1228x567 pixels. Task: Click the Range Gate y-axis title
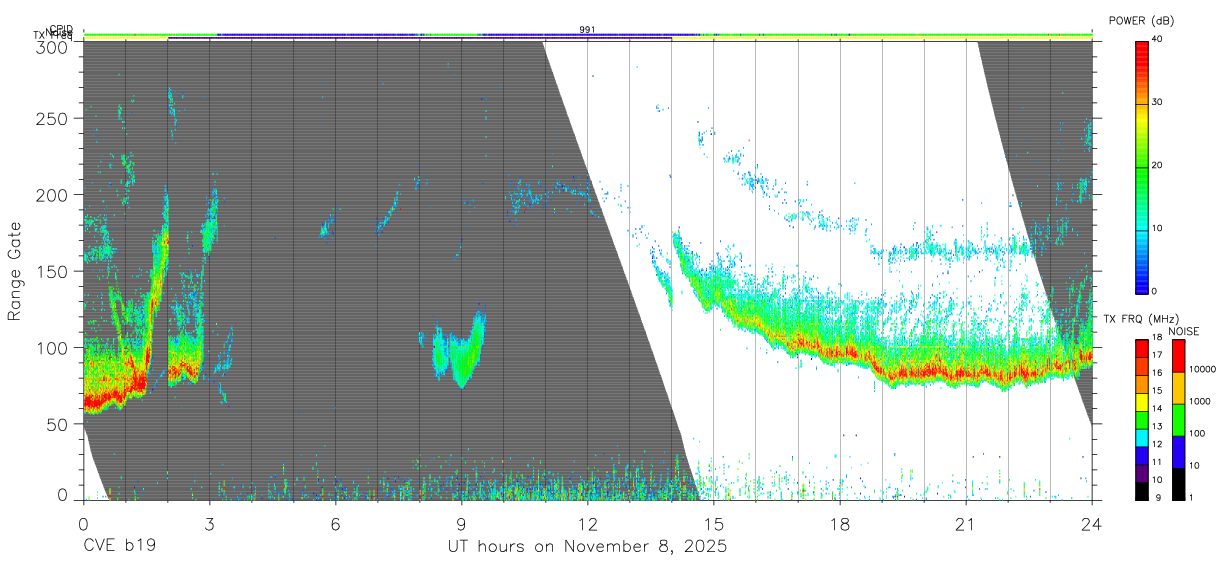click(15, 272)
